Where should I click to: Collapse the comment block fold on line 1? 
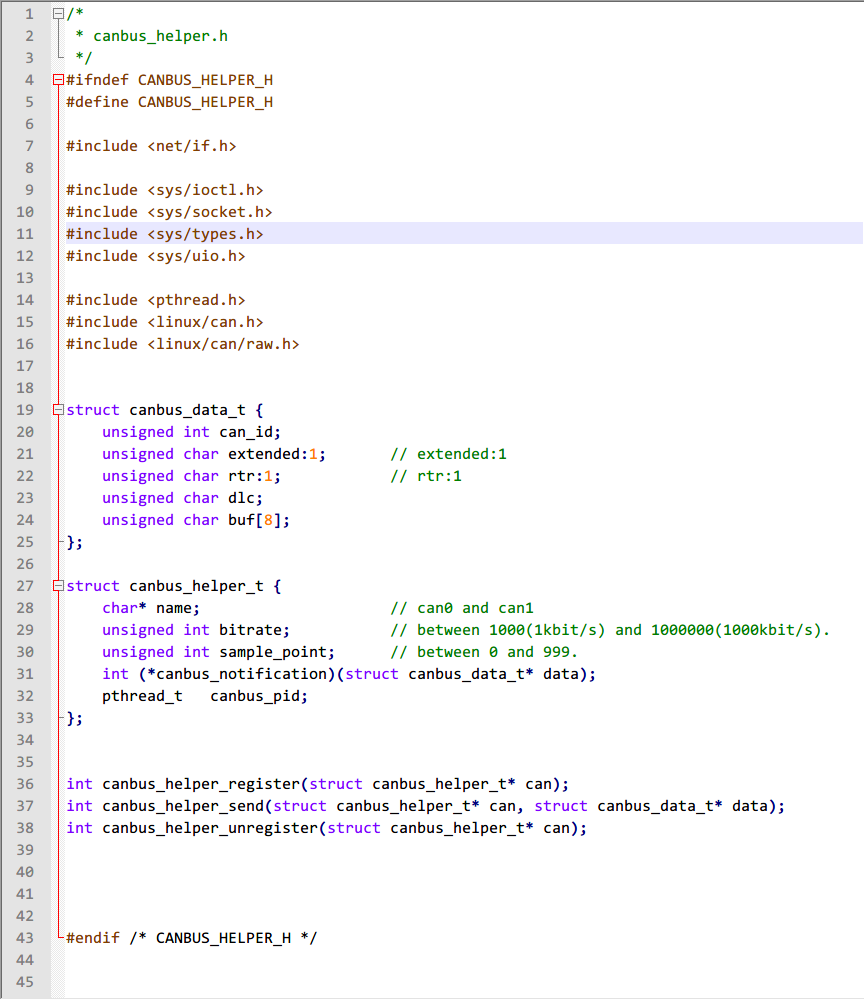(58, 13)
